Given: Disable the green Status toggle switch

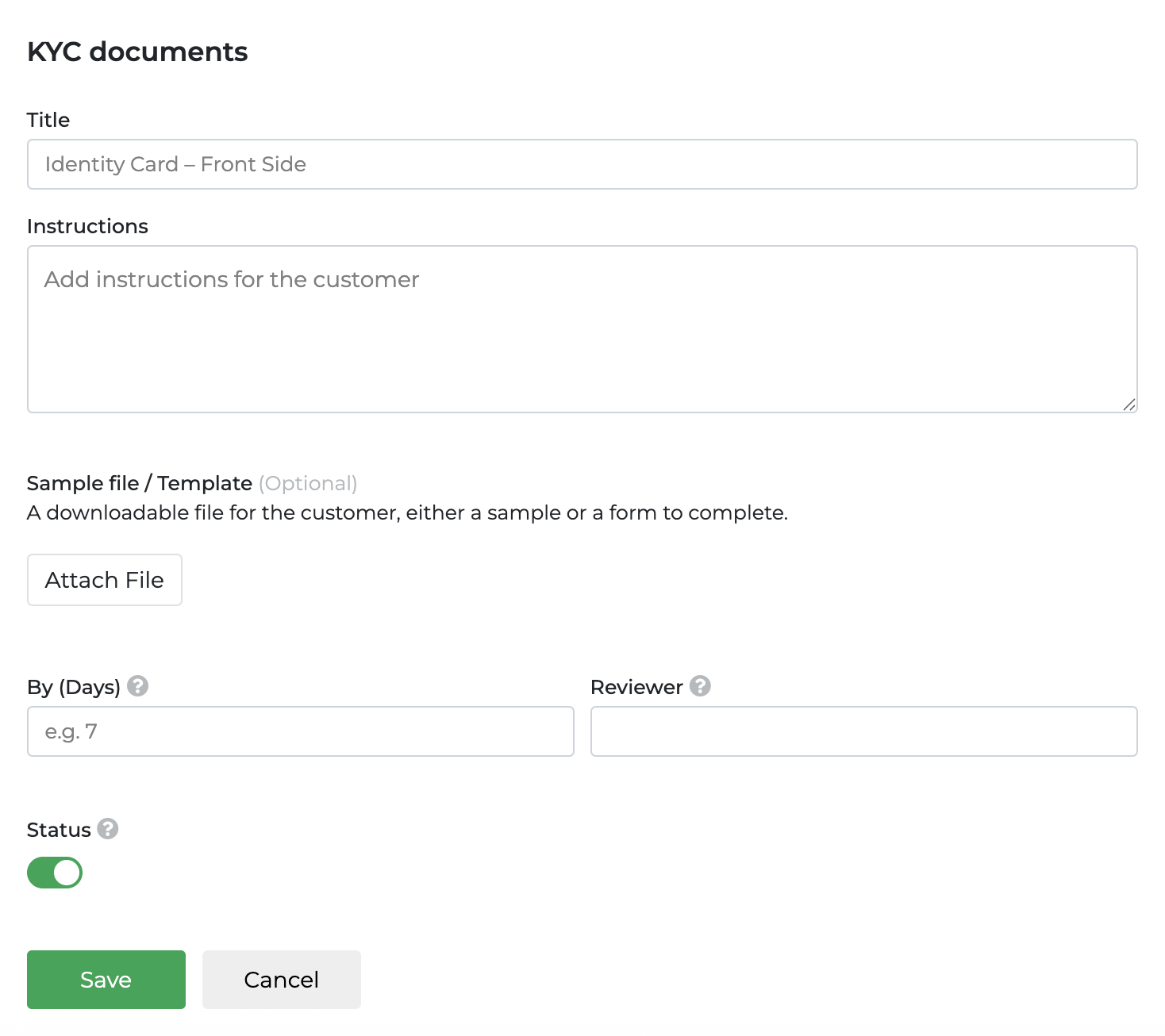Looking at the screenshot, I should [x=55, y=873].
